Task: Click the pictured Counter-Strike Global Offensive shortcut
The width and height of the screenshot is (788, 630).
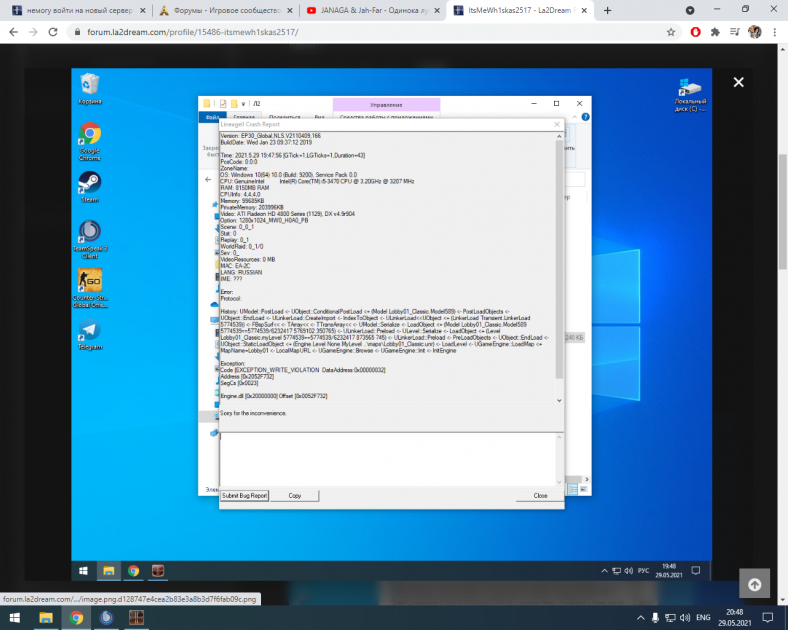Action: [90, 288]
